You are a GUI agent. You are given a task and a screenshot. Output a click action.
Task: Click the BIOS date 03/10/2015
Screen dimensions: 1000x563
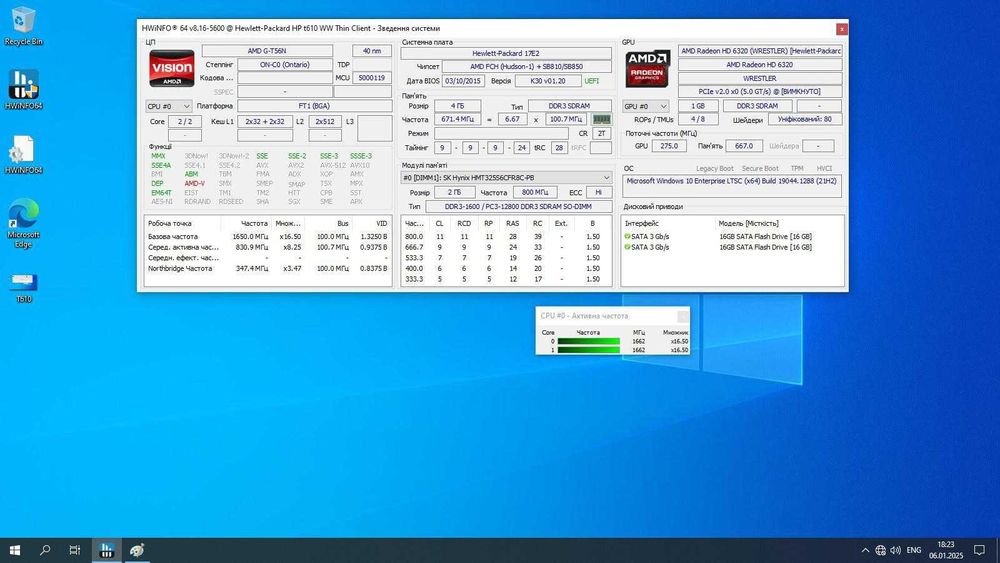coord(463,81)
